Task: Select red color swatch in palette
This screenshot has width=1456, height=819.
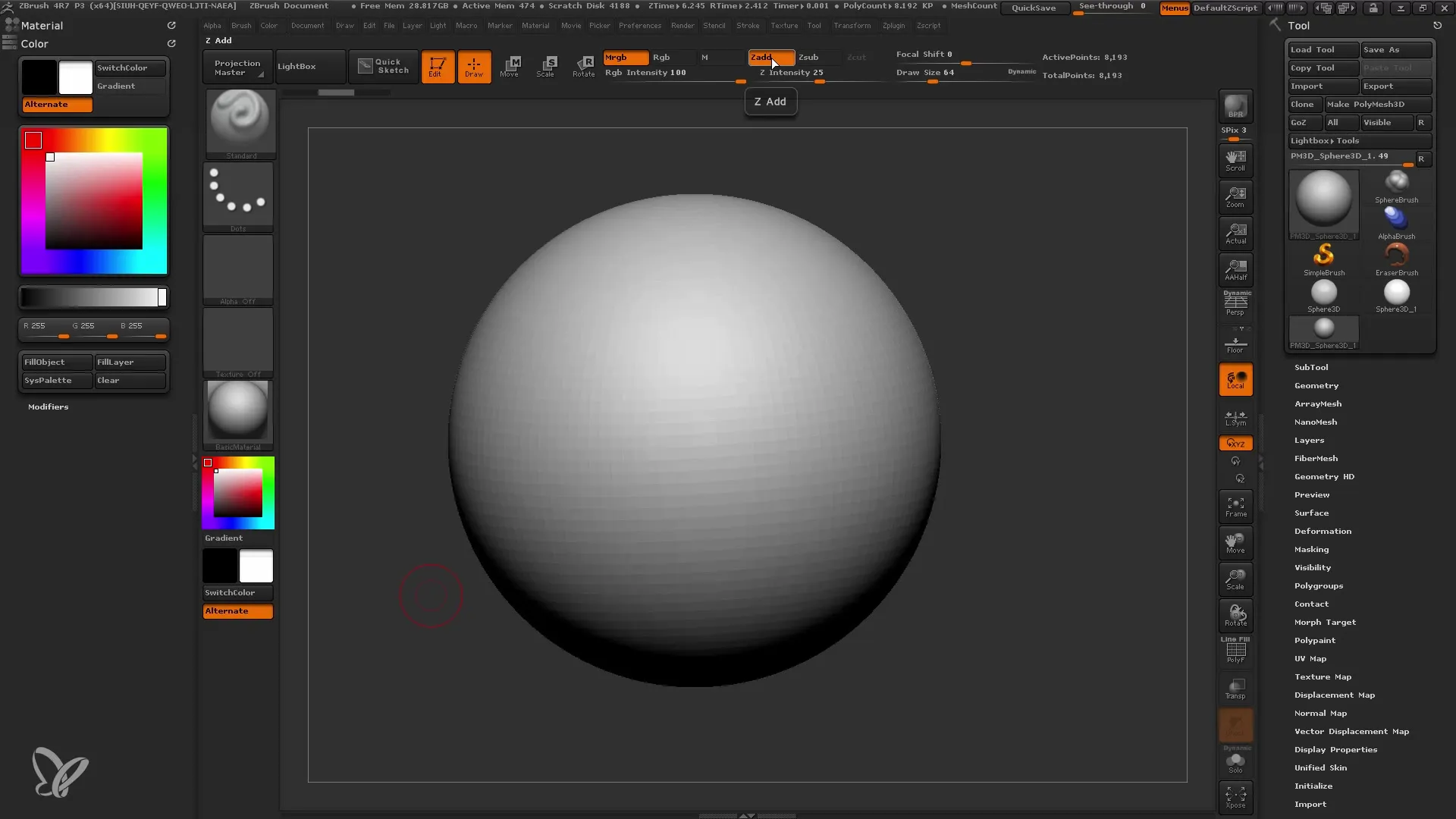Action: tap(33, 140)
